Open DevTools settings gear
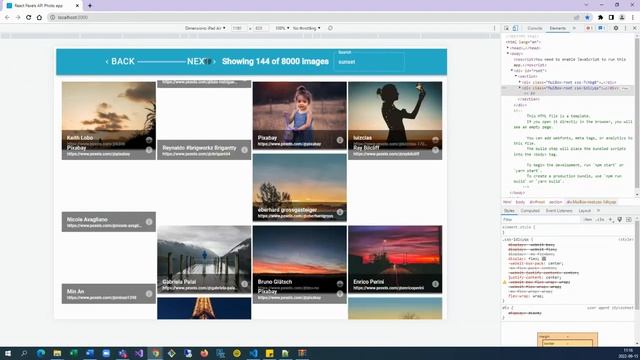The height and width of the screenshot is (360, 640). point(616,28)
